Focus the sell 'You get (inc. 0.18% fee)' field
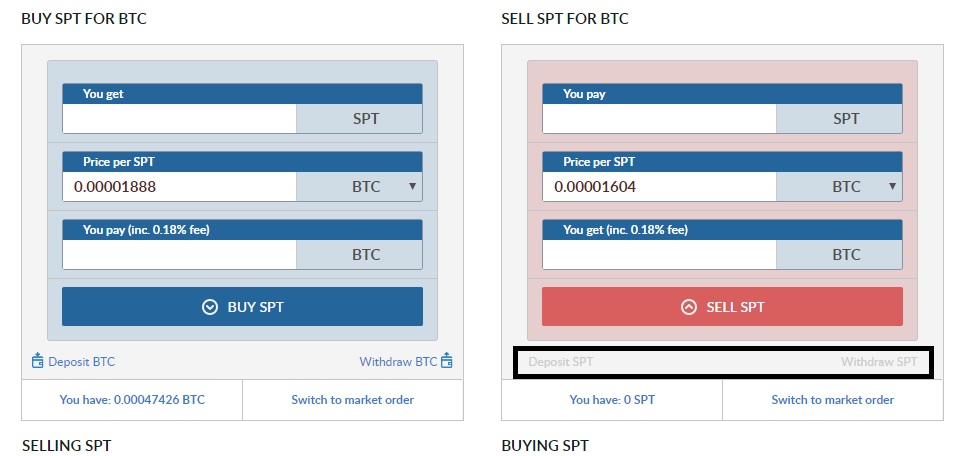969x456 pixels. click(659, 255)
